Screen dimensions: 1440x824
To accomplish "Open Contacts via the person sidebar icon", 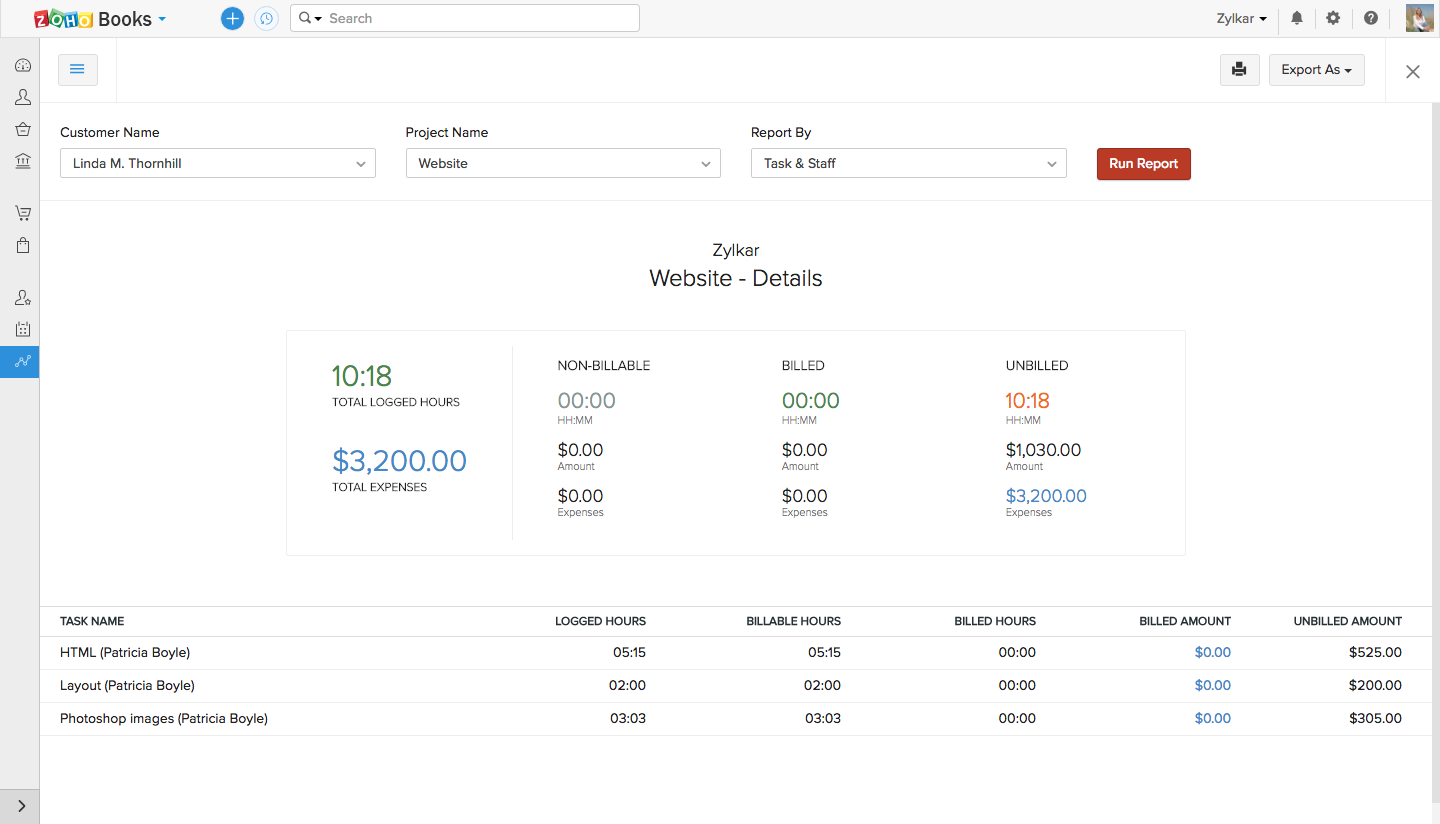I will (22, 98).
